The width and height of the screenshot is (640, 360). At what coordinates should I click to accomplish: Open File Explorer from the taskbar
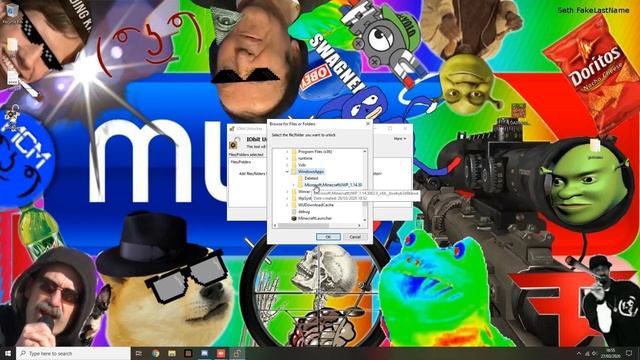pos(172,353)
